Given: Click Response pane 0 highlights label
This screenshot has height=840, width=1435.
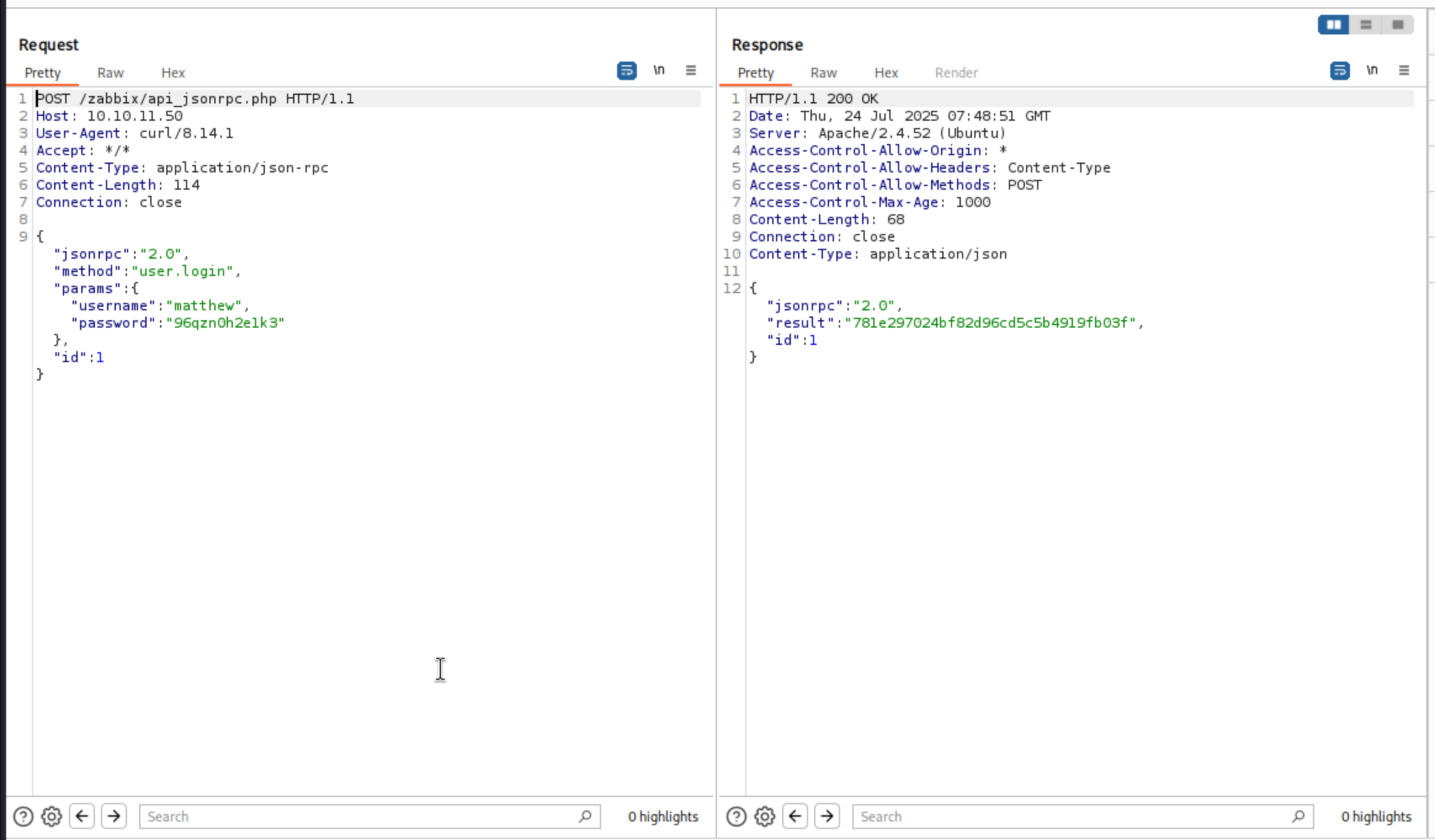Looking at the screenshot, I should (x=1376, y=817).
